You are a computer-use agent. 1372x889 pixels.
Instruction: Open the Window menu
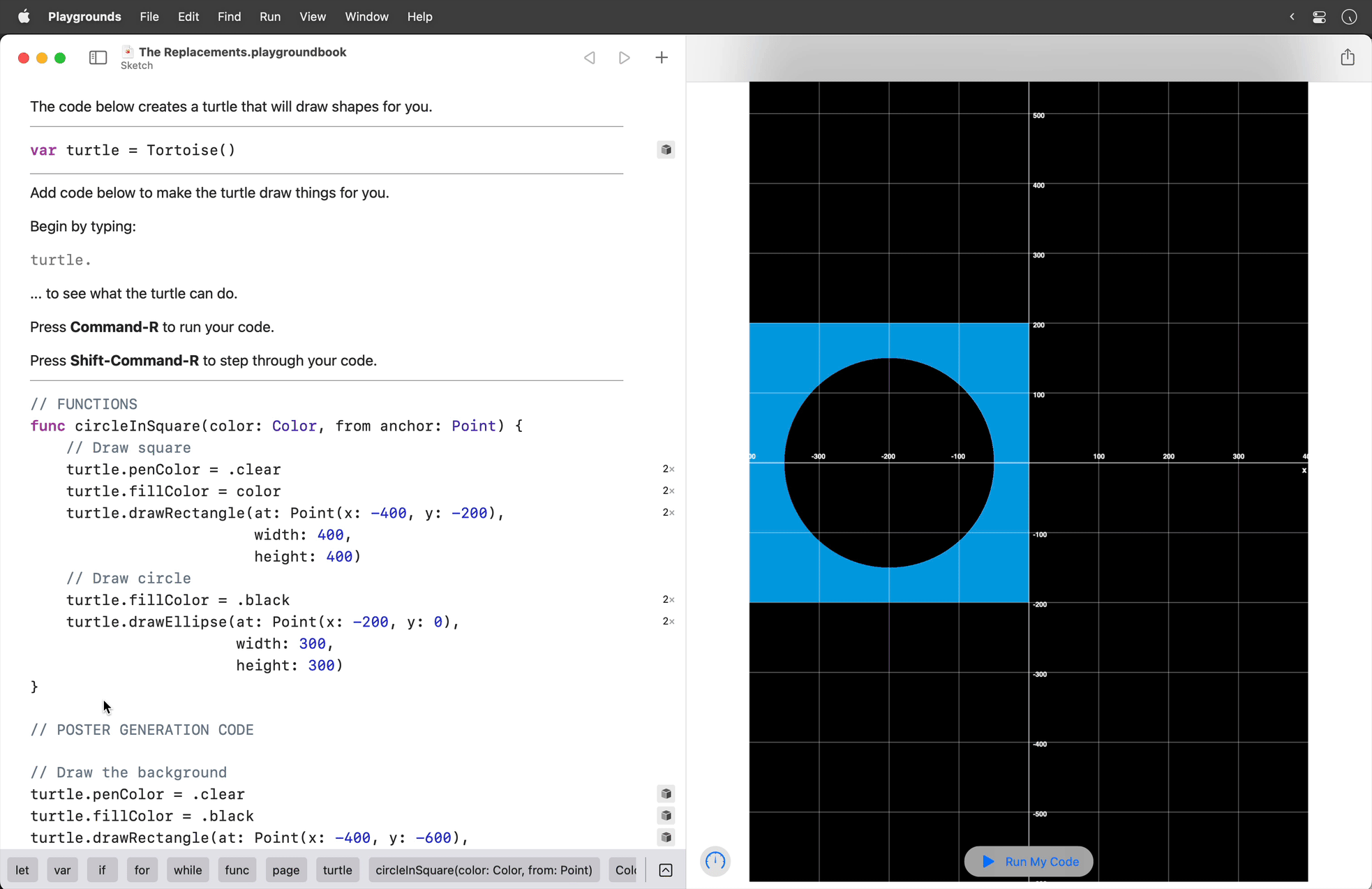tap(366, 16)
